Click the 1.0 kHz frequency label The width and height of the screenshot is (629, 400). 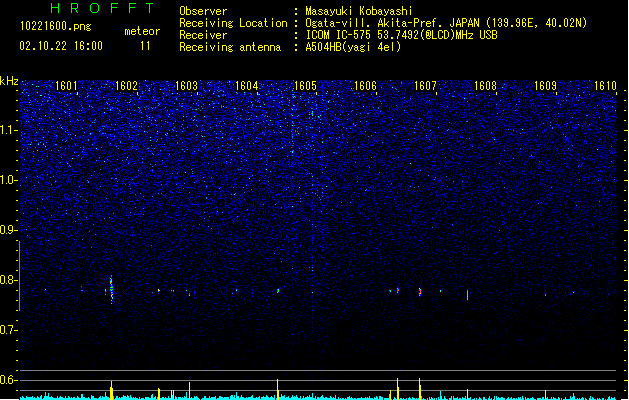pos(9,180)
